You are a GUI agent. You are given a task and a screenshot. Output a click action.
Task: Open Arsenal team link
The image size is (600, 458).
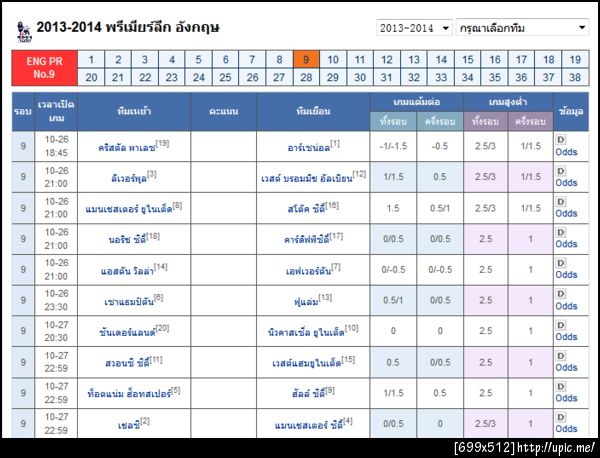308,148
